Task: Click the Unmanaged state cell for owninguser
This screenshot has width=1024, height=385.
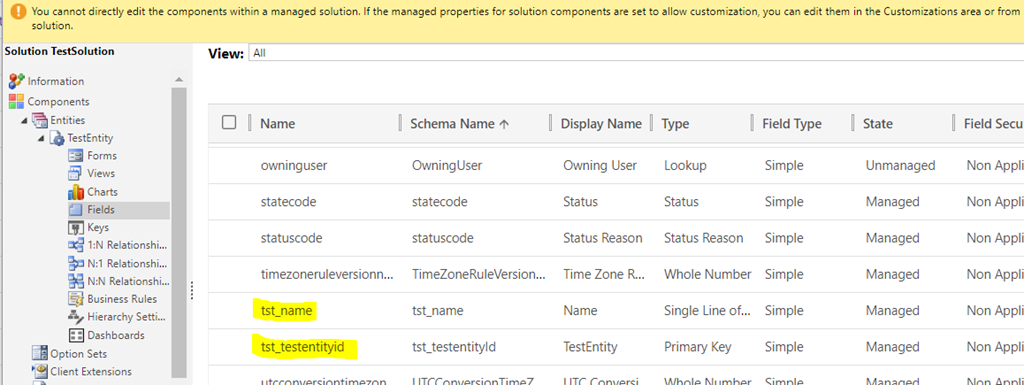Action: [901, 166]
